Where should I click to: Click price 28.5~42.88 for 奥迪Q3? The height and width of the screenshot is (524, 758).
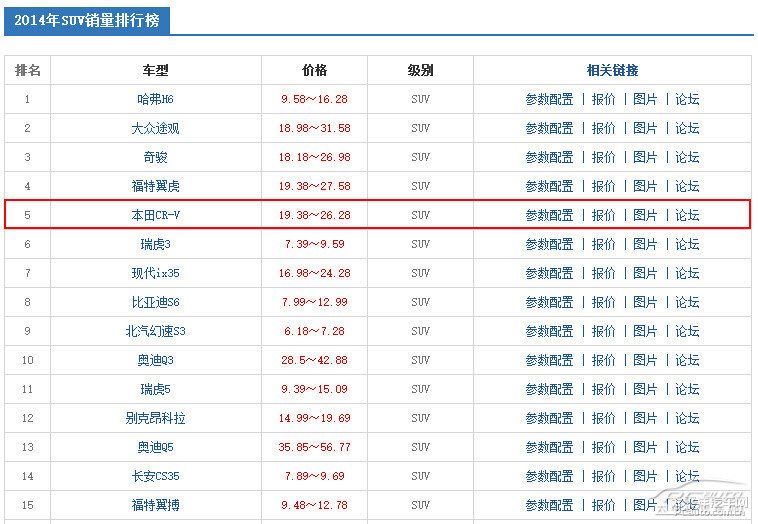point(314,360)
